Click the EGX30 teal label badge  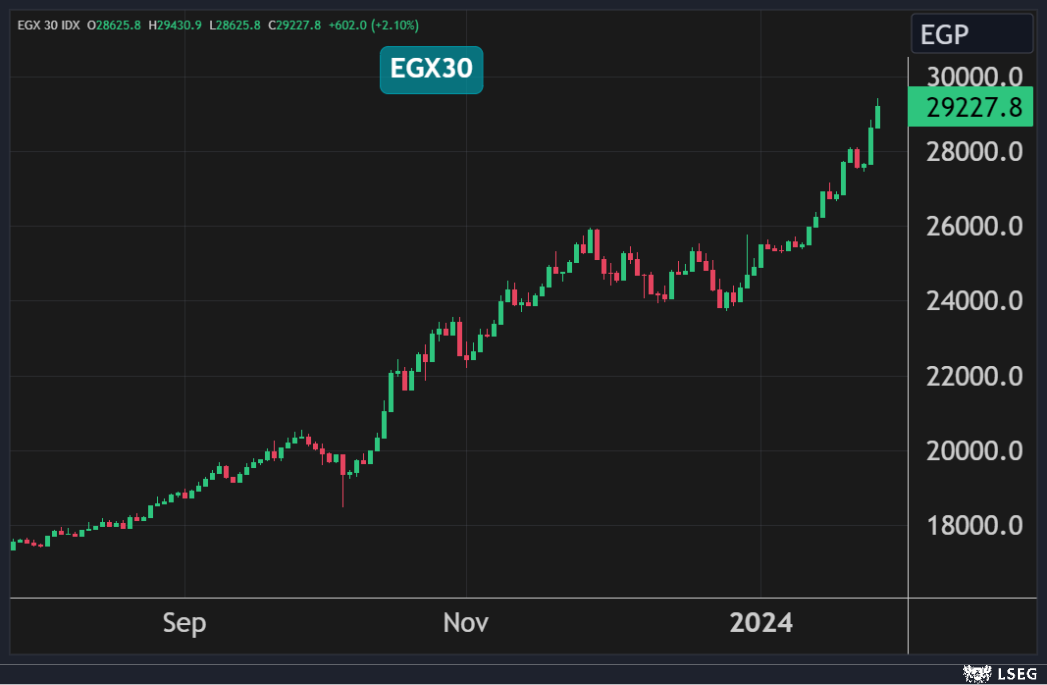click(431, 71)
